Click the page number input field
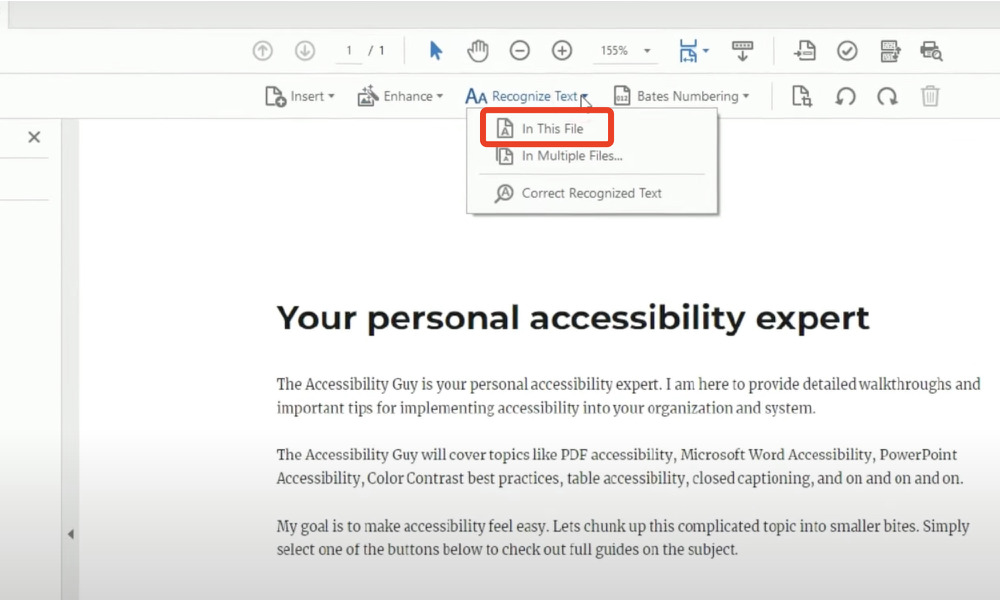 coord(350,50)
